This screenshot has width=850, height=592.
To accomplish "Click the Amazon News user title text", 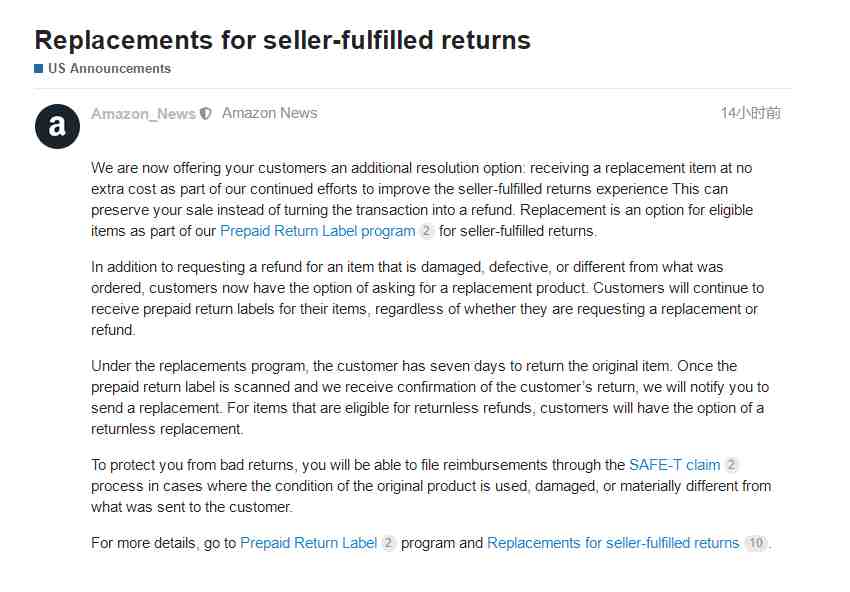I will point(269,113).
